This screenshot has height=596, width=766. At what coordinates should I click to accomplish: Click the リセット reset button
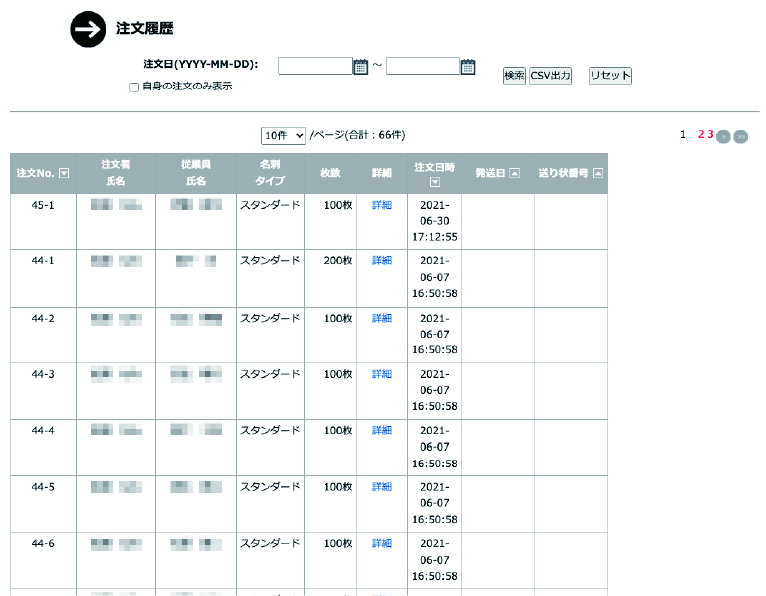click(610, 76)
